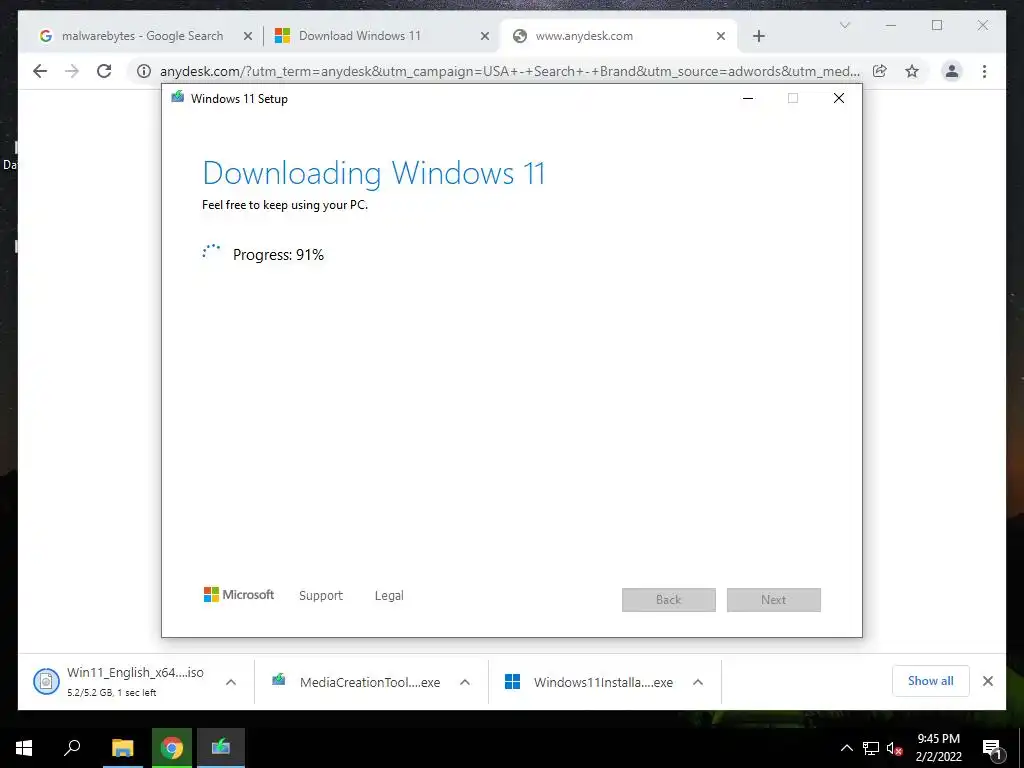The height and width of the screenshot is (768, 1024).
Task: Minimize the Windows 11 Setup window
Action: point(748,98)
